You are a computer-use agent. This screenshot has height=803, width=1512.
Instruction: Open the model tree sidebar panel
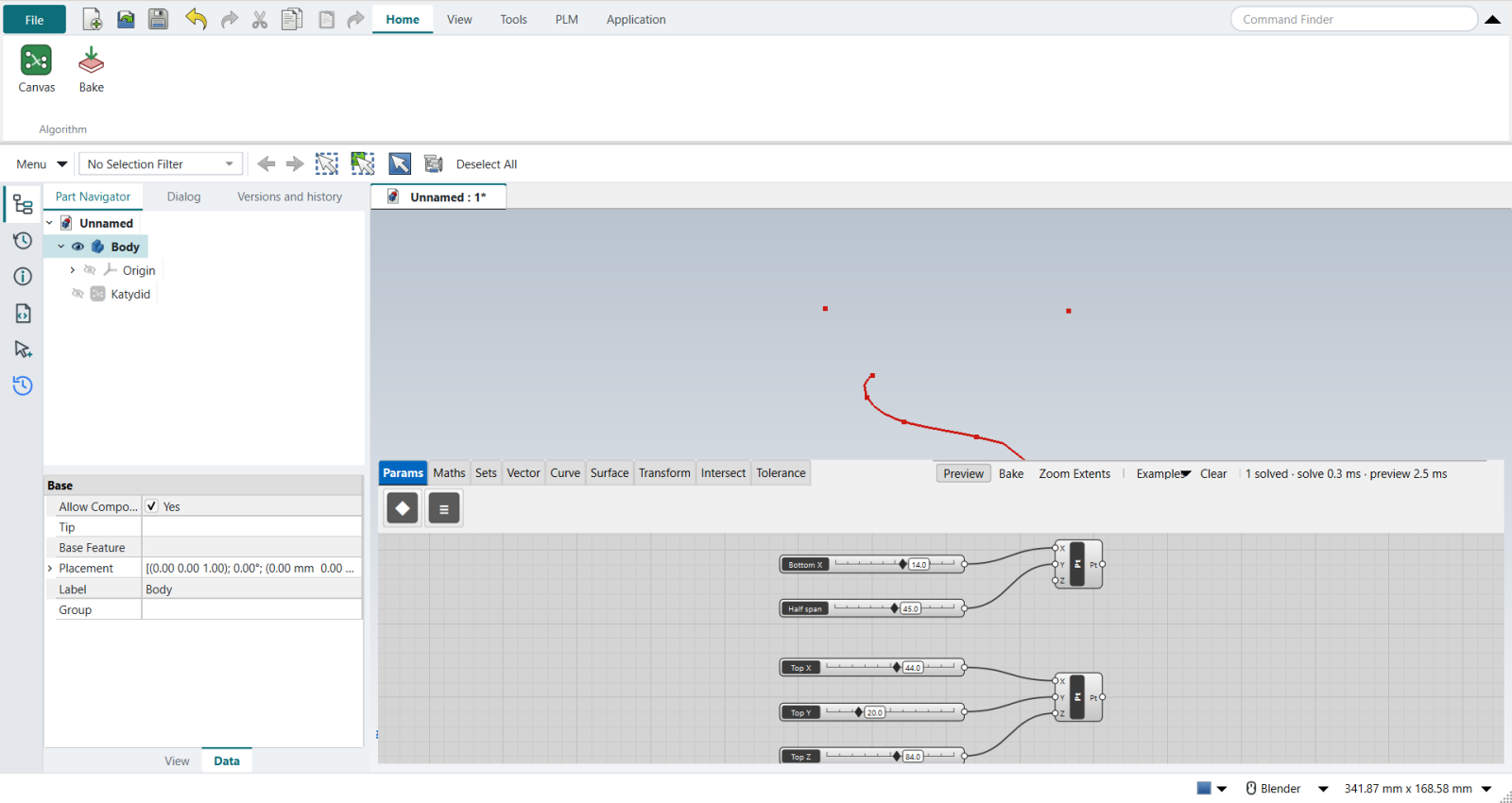[x=23, y=204]
